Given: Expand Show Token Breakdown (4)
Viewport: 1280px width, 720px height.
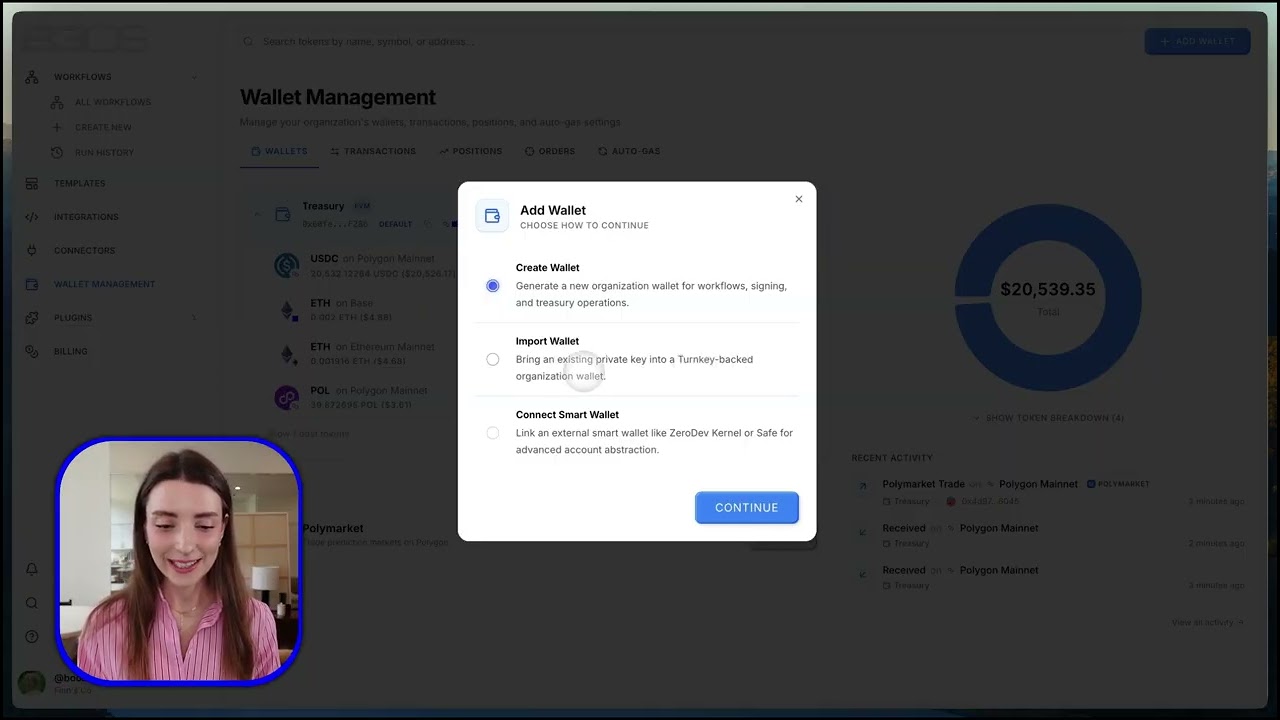Looking at the screenshot, I should click(1048, 418).
